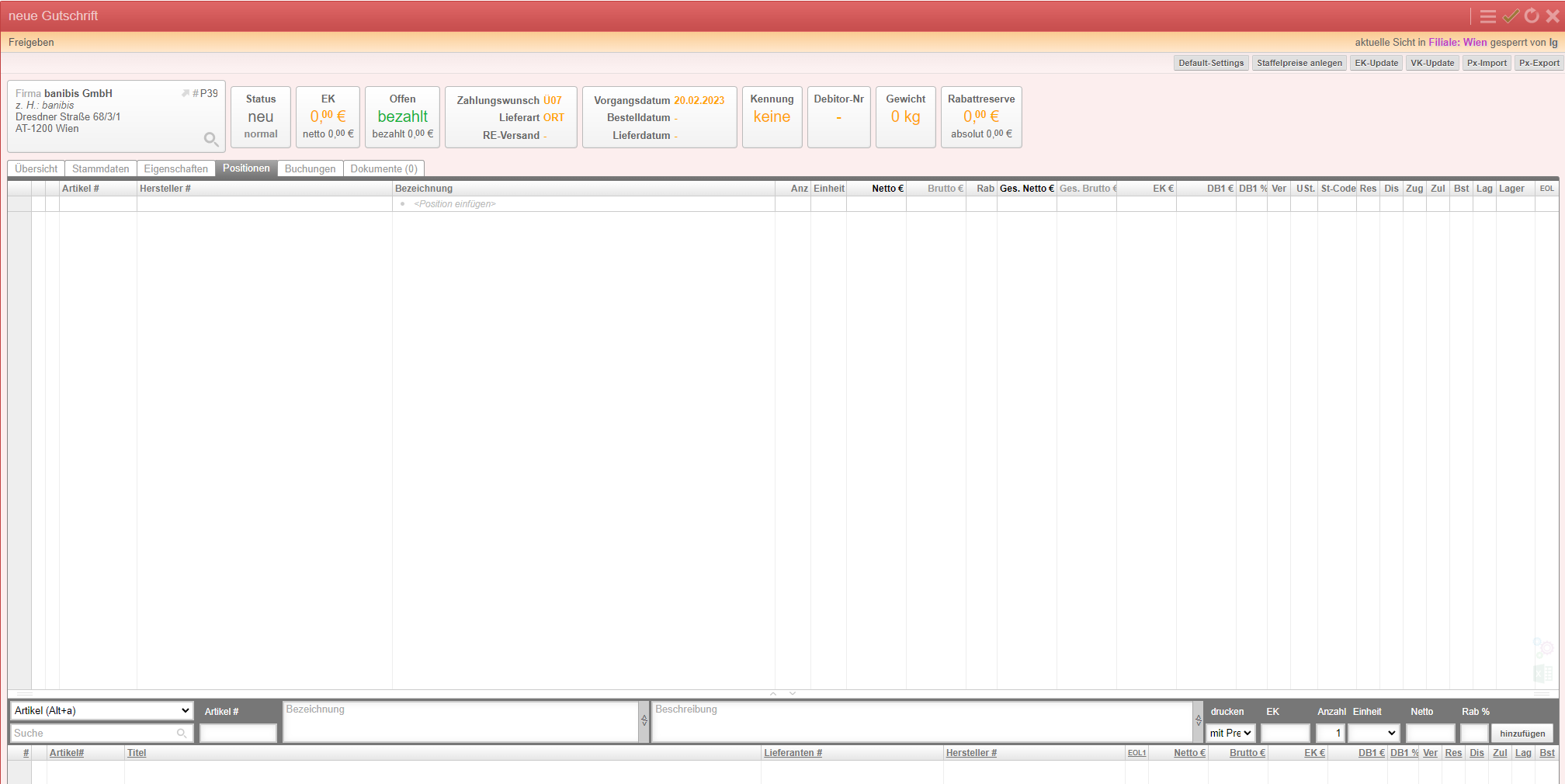Click the Gewicht 0 kg box

coord(905,116)
